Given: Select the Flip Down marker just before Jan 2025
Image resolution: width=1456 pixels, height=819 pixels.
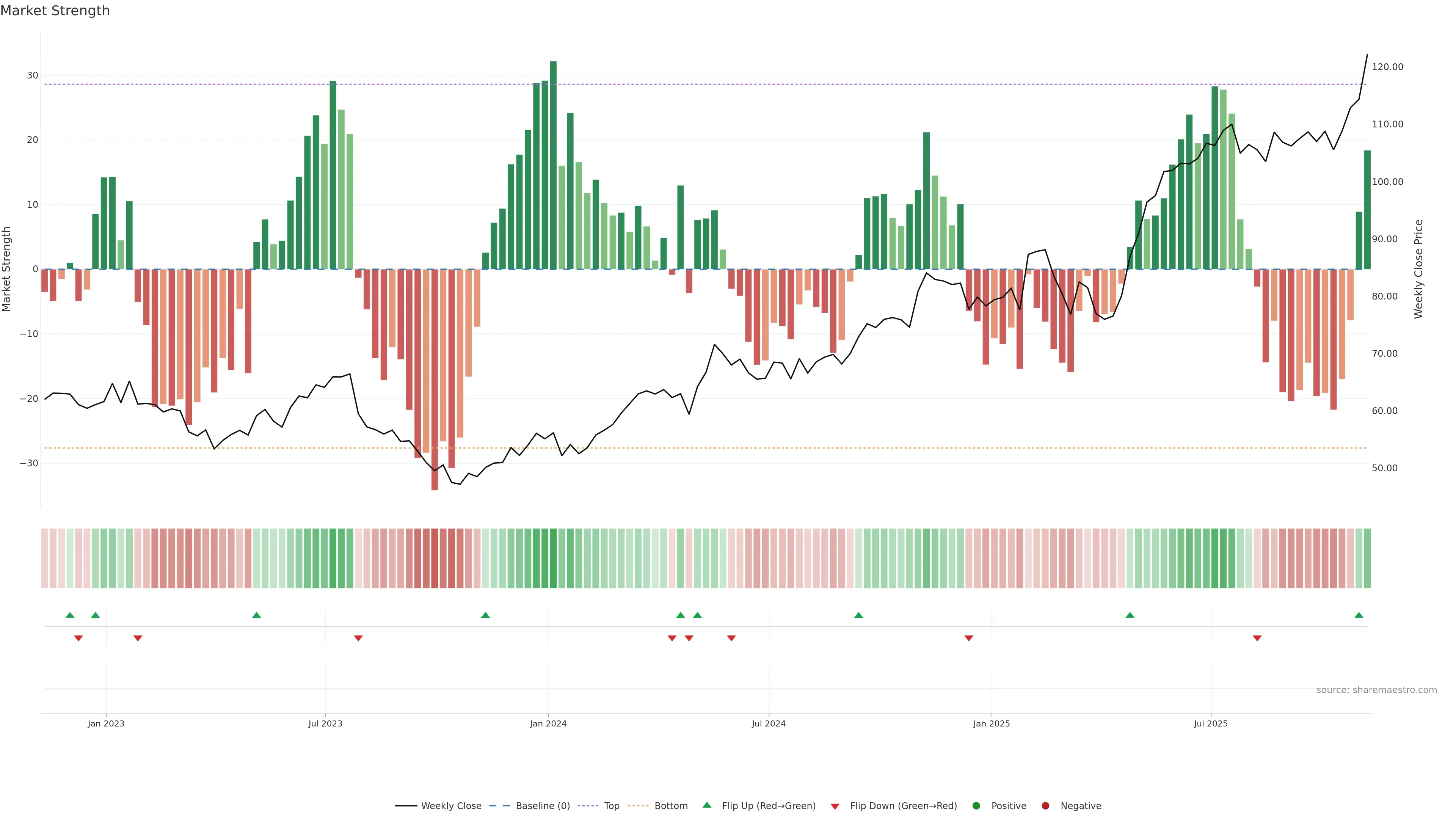Looking at the screenshot, I should point(969,638).
